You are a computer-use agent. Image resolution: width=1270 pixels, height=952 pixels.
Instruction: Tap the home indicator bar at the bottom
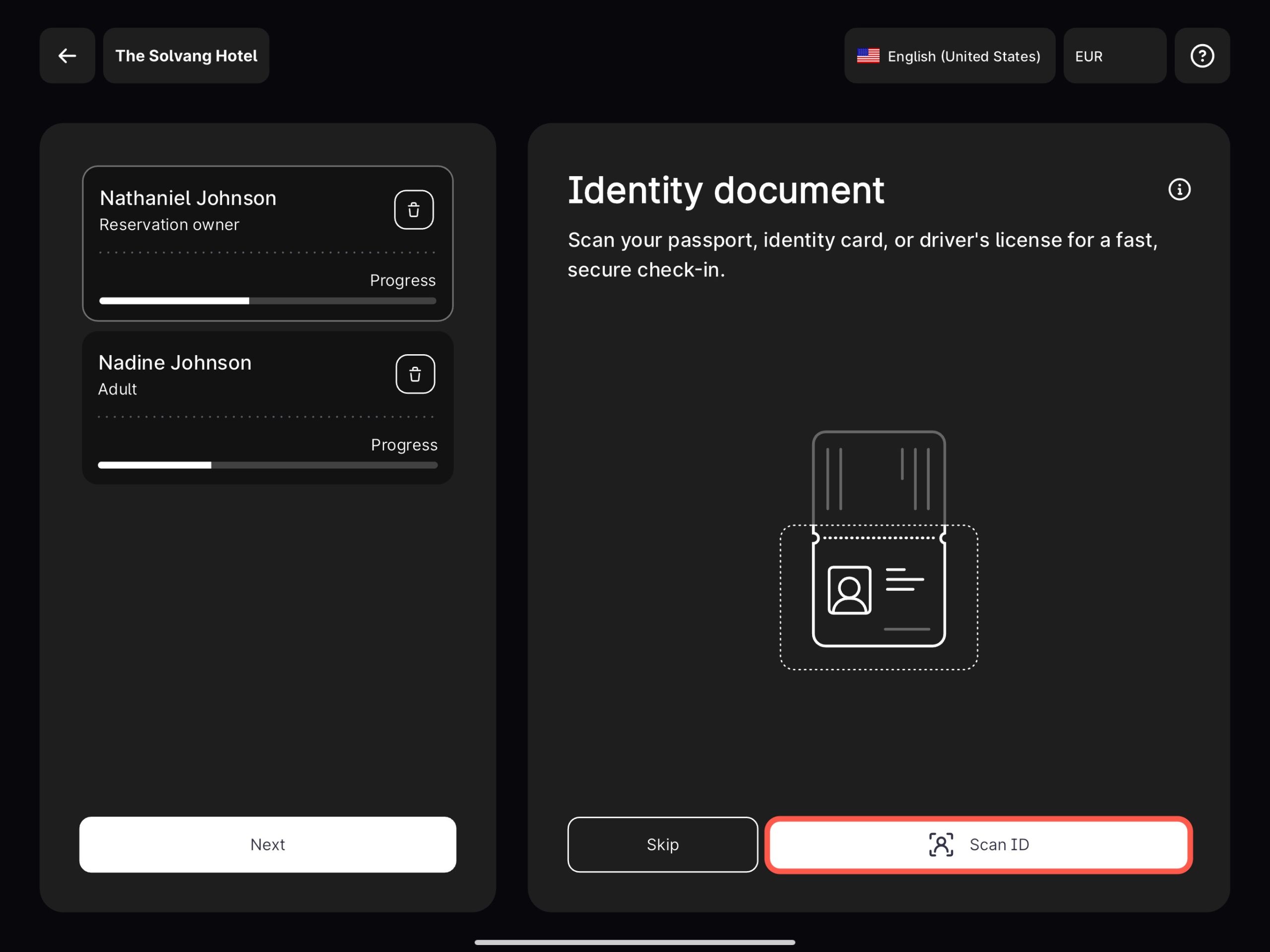[x=635, y=942]
